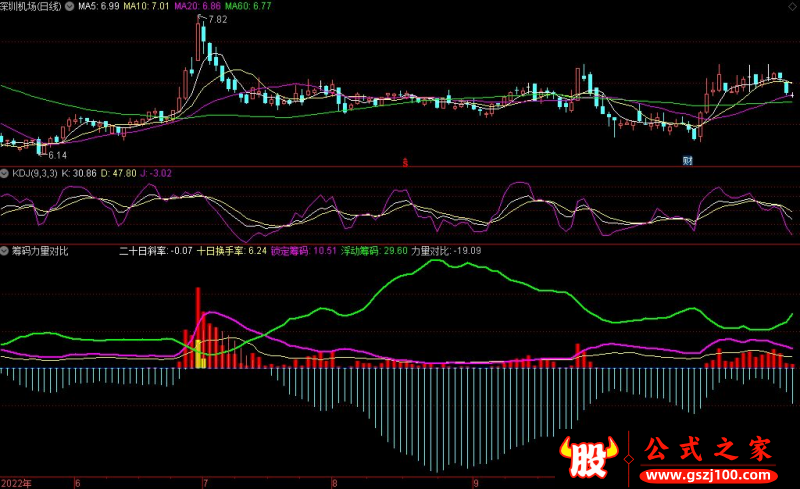Click the MA10: 7.01 label

pos(146,6)
